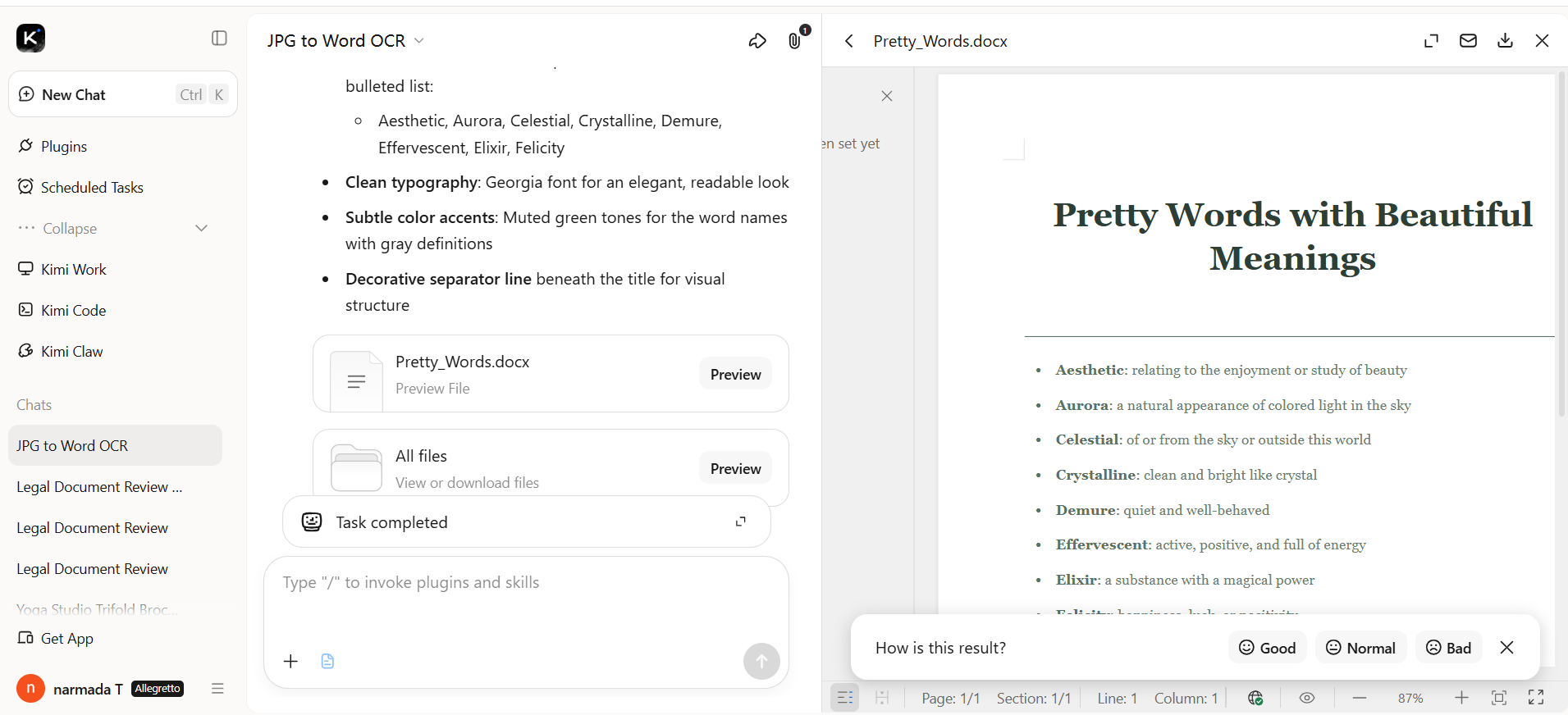
Task: Click the Kimi logo in the sidebar
Action: [30, 38]
